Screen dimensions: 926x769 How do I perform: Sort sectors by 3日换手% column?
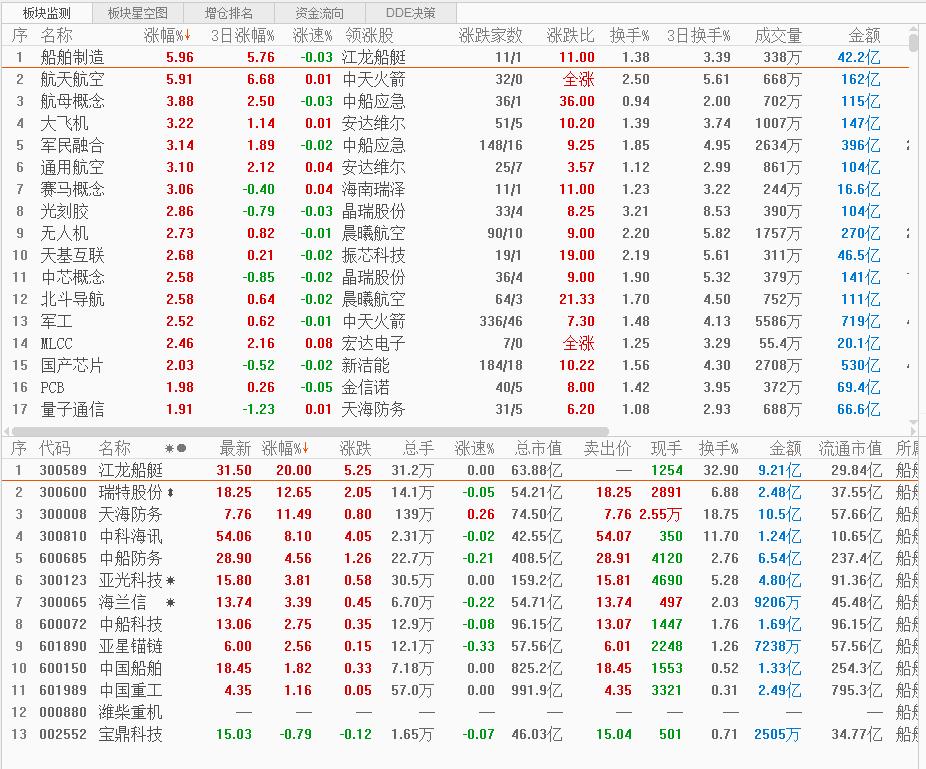pyautogui.click(x=699, y=35)
